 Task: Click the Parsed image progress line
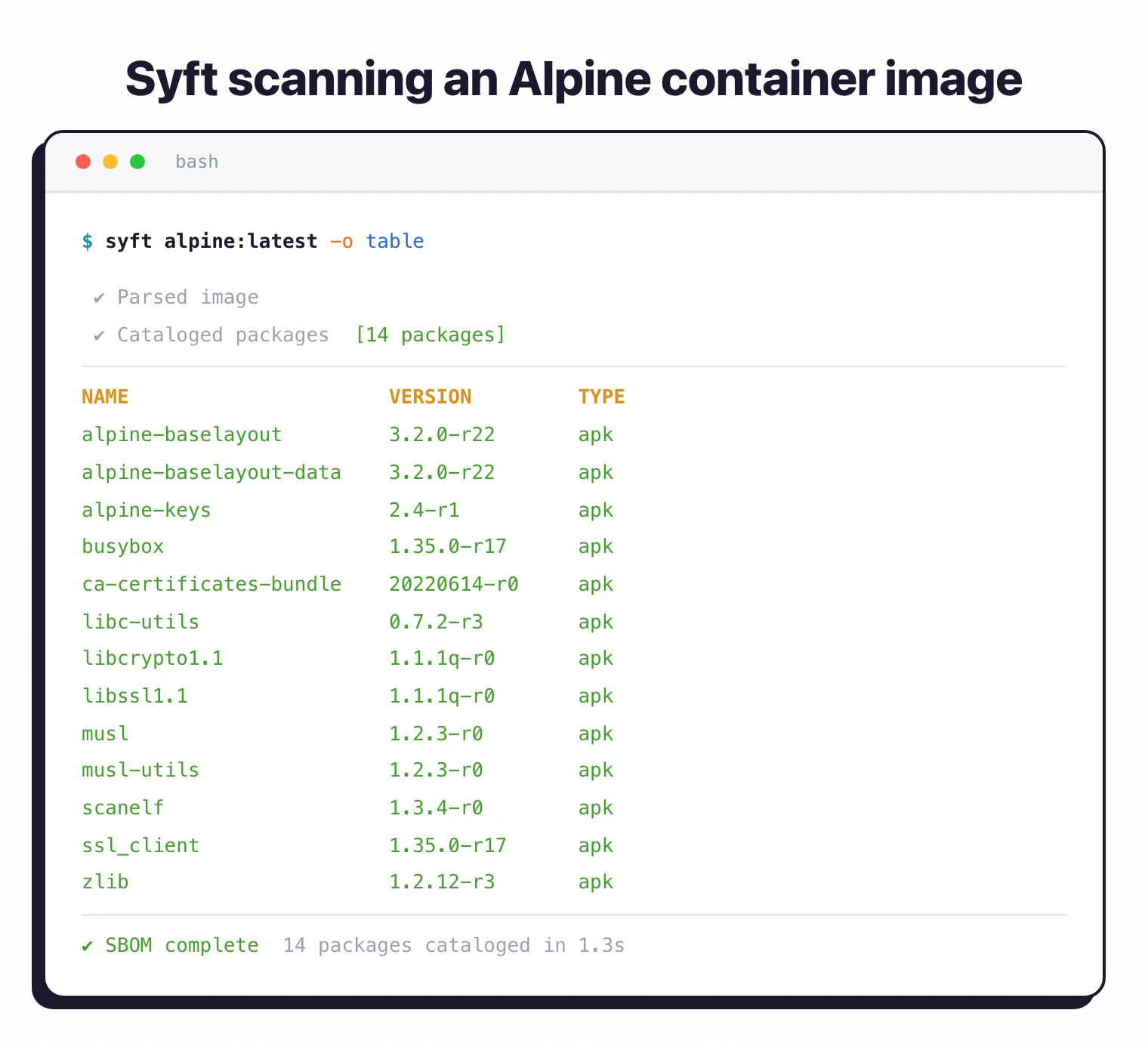(x=187, y=297)
